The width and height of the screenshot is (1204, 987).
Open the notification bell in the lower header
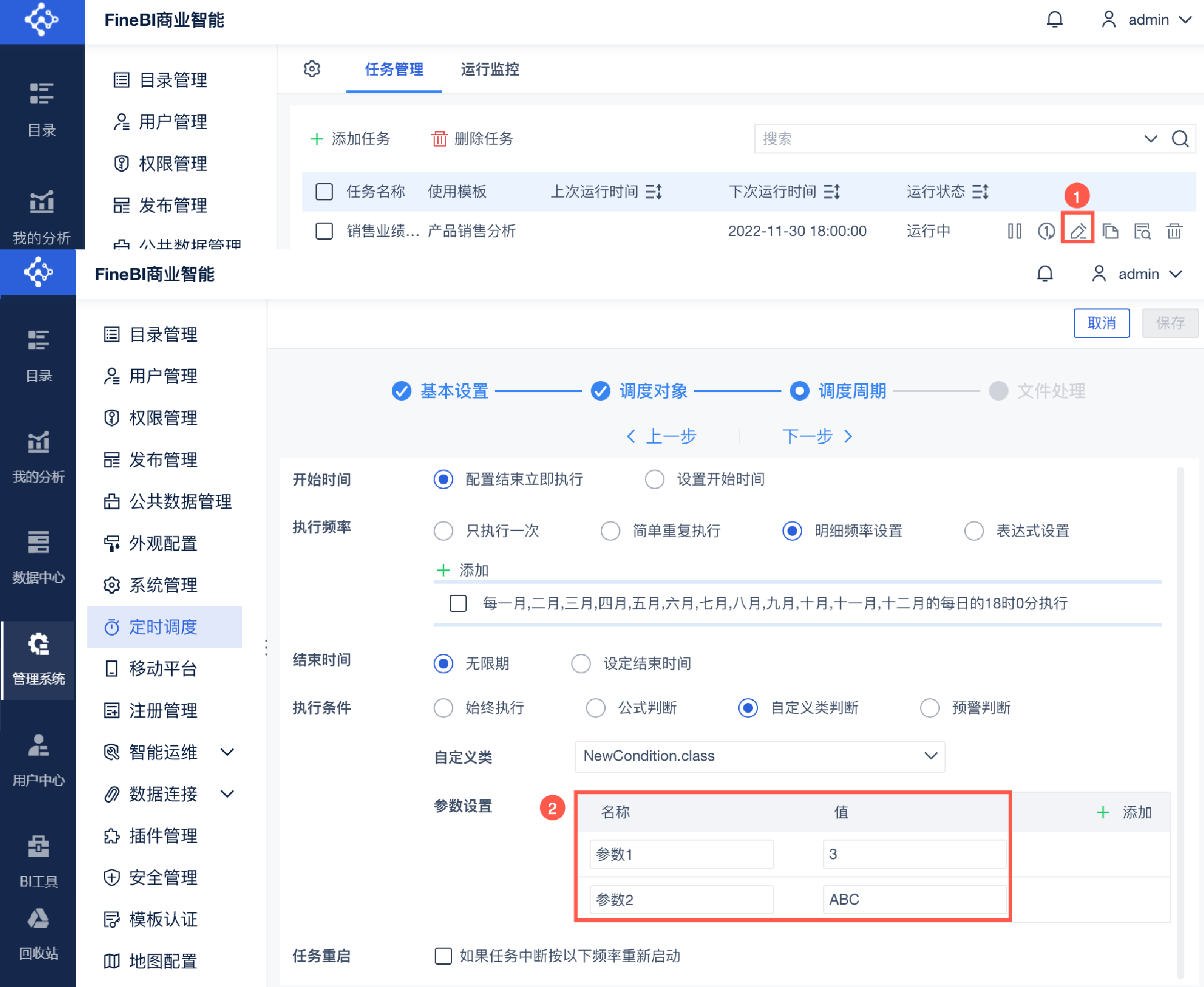1045,274
